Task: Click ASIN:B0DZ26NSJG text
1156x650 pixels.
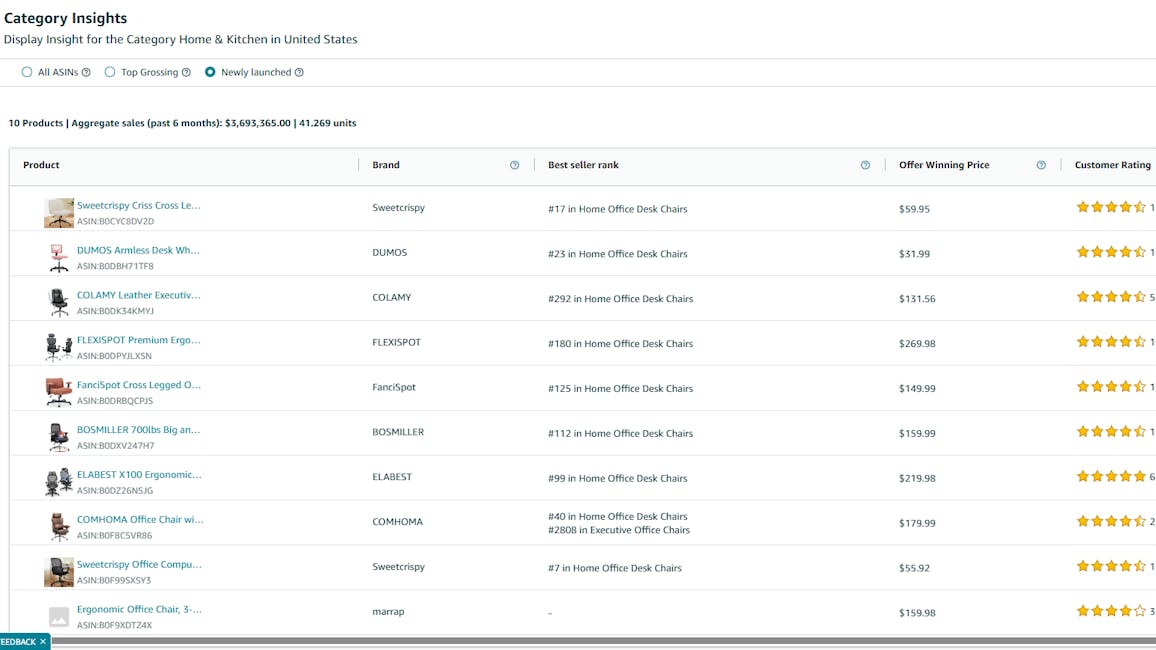Action: 115,491
